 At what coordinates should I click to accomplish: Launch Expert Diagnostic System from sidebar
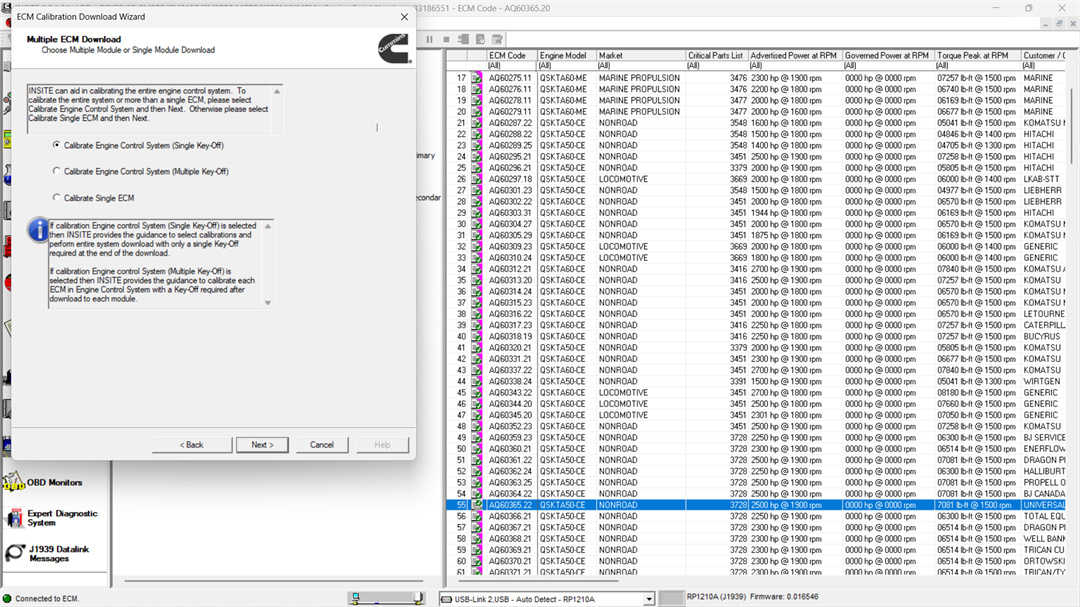[x=15, y=518]
